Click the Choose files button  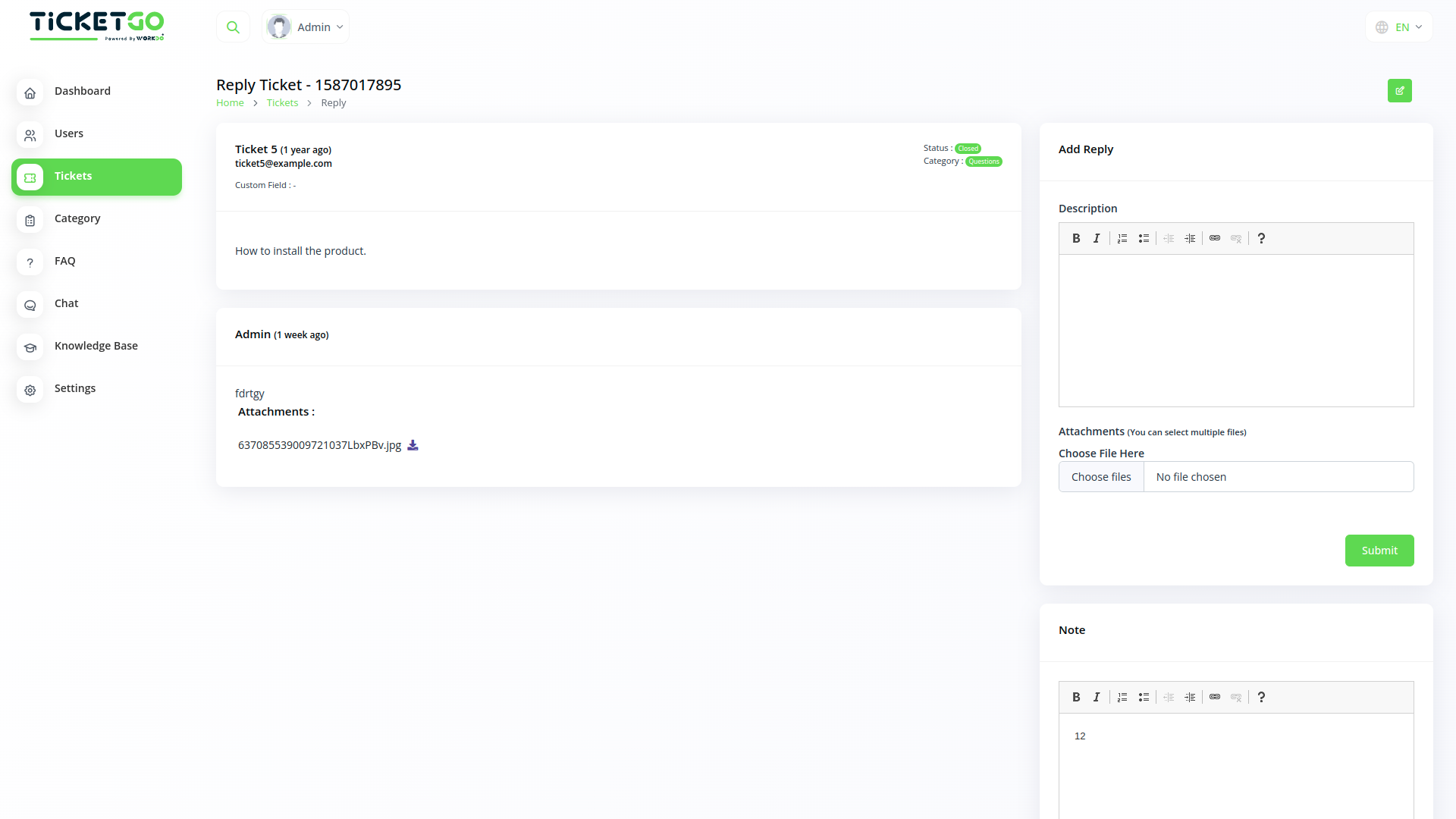pyautogui.click(x=1101, y=477)
